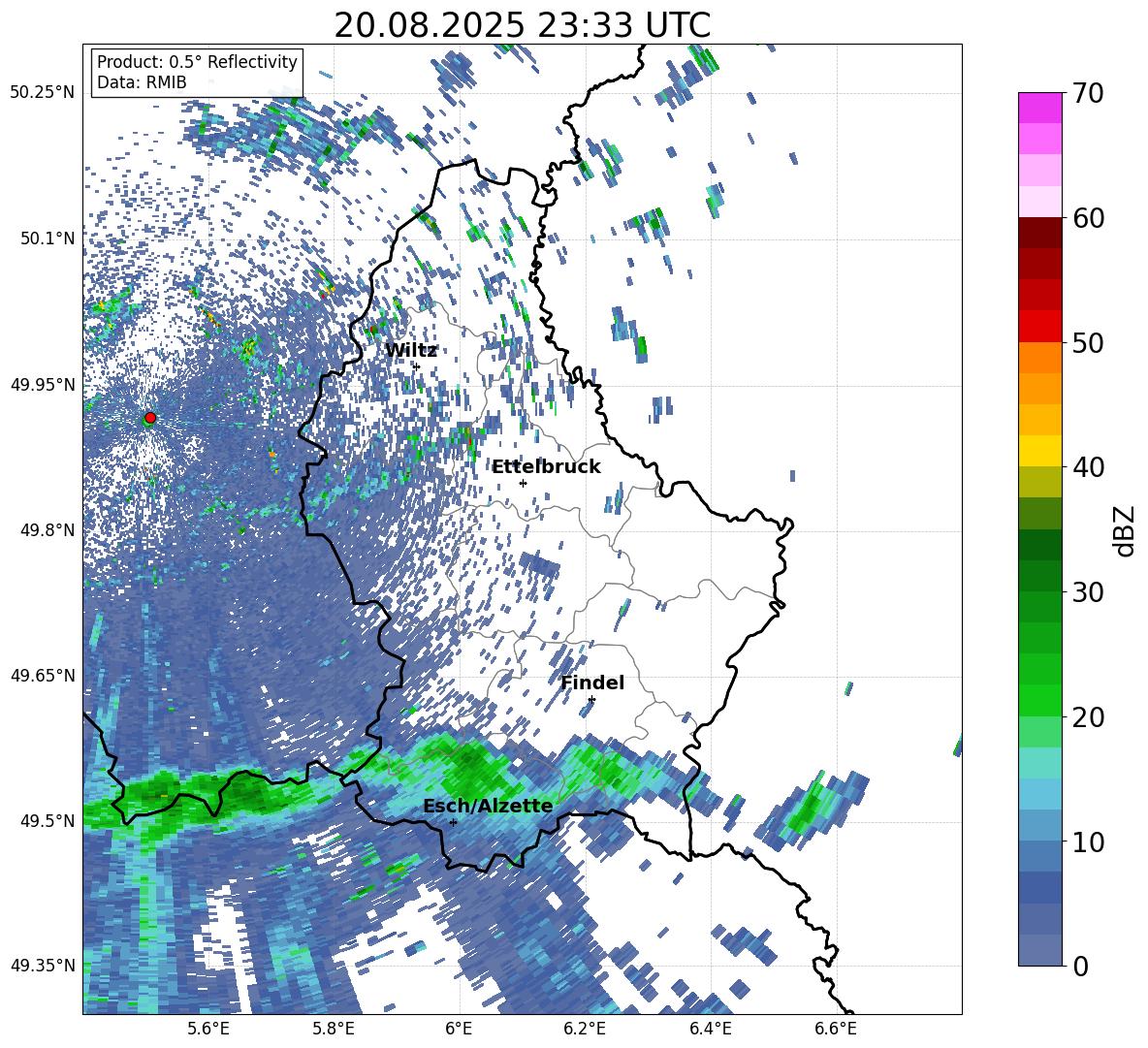This screenshot has height=1048, width=1148.
Task: Click the 5.6°E longitude label
Action: point(208,1029)
